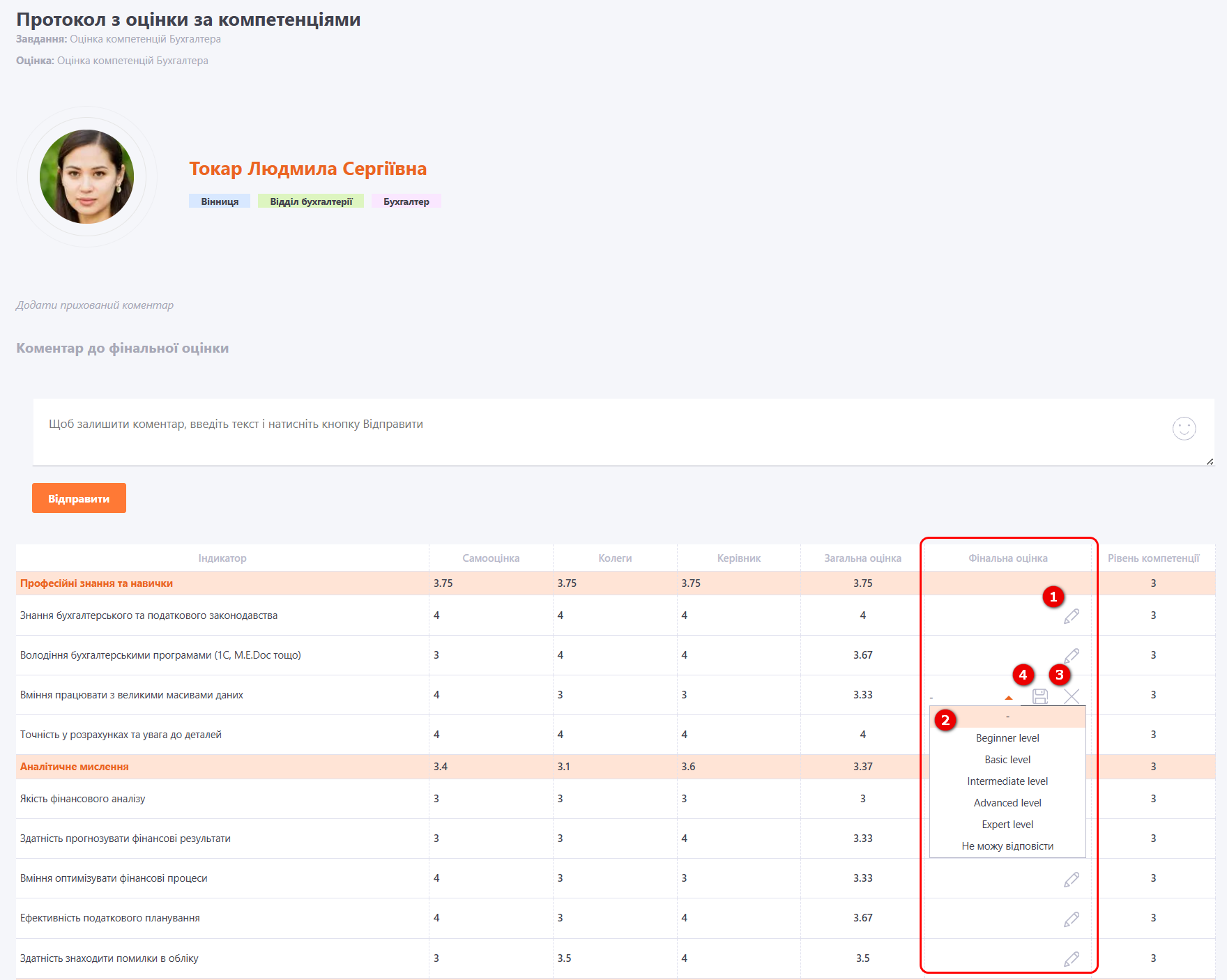Edit final score for Здатність знаходити помилки
Image resolution: width=1227 pixels, height=980 pixels.
tap(1072, 959)
